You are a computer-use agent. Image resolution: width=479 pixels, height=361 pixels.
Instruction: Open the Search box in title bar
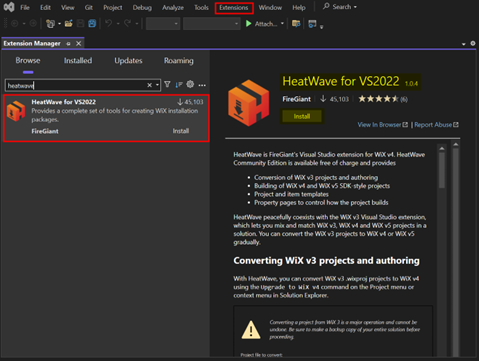[x=340, y=7]
